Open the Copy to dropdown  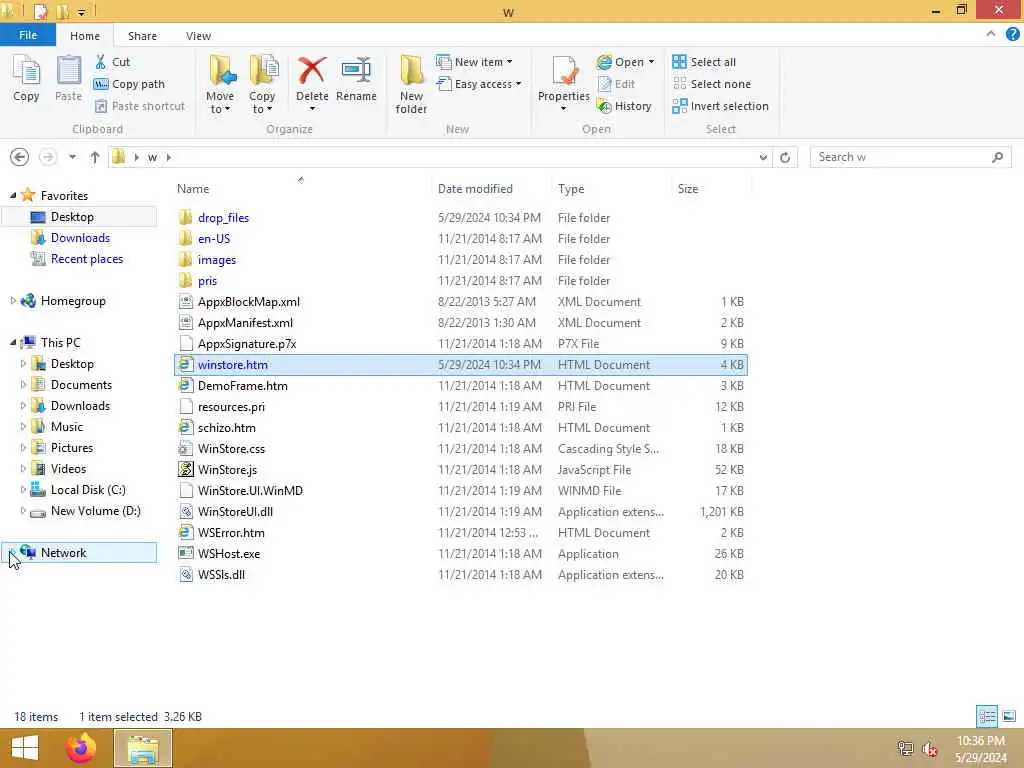tap(262, 103)
